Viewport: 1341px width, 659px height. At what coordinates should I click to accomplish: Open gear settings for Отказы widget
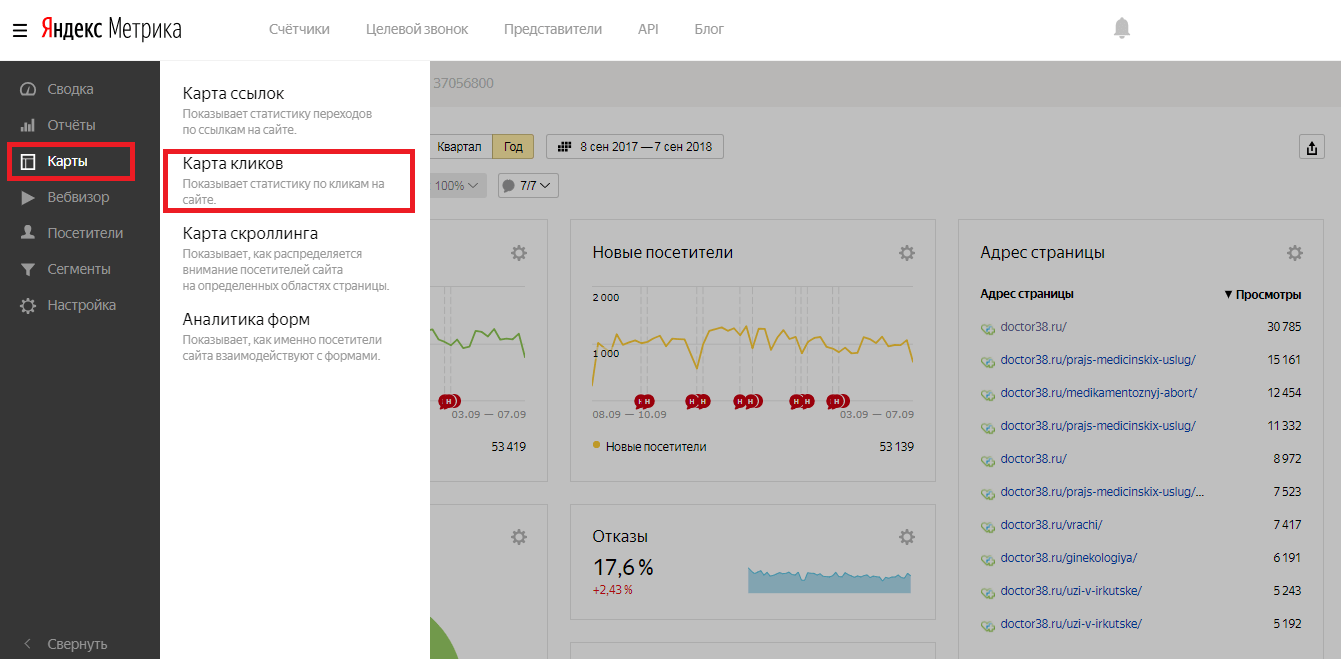click(x=906, y=537)
